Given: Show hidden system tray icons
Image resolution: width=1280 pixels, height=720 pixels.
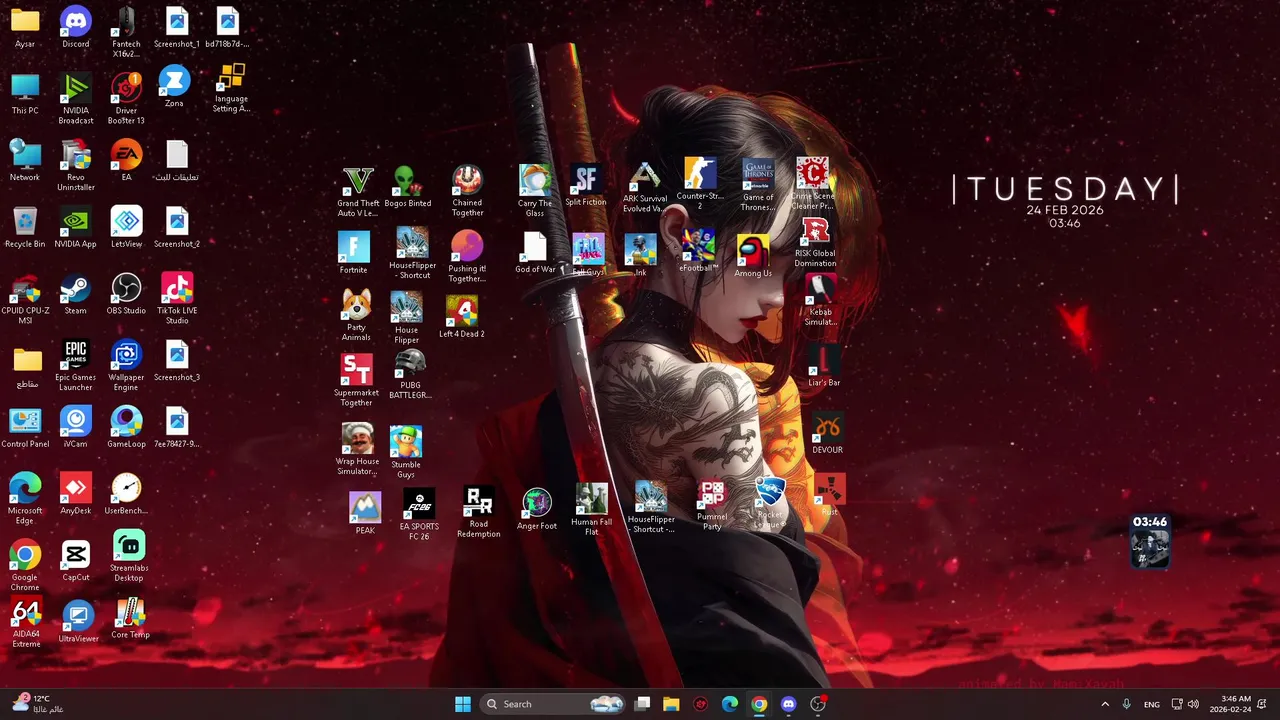Looking at the screenshot, I should point(1105,704).
